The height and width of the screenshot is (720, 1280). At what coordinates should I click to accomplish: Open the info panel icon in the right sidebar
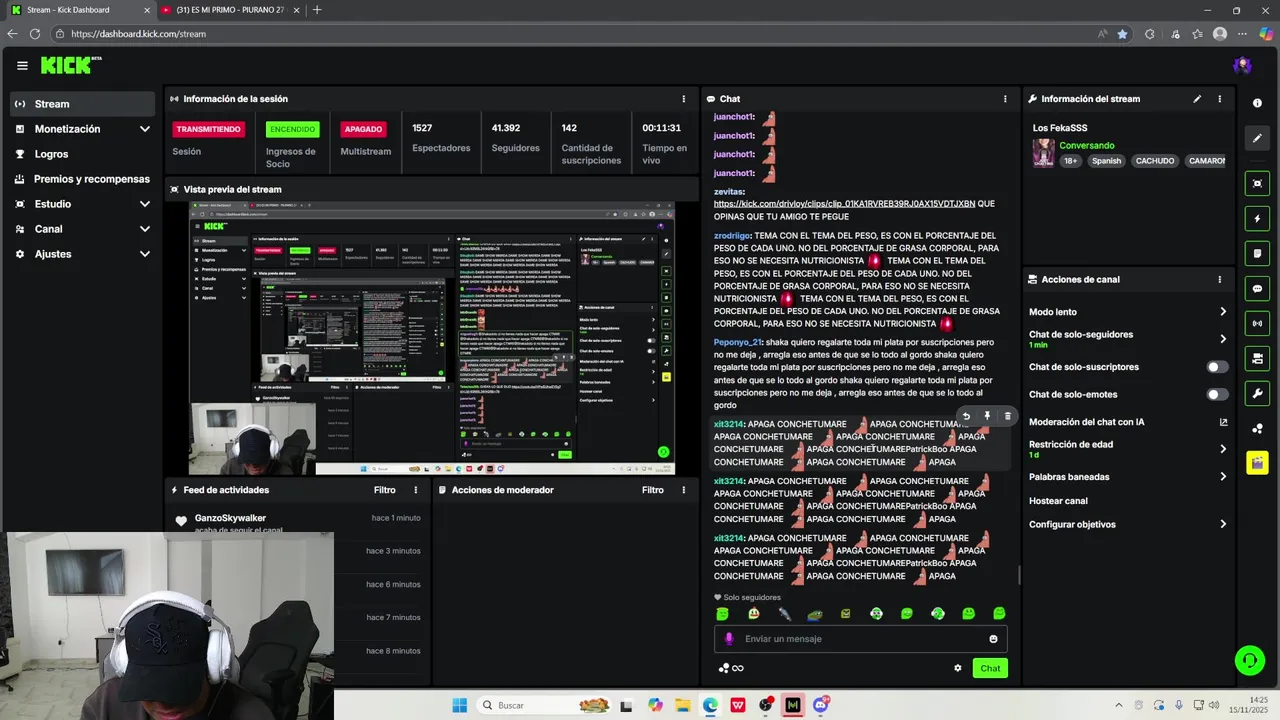coord(1257,103)
